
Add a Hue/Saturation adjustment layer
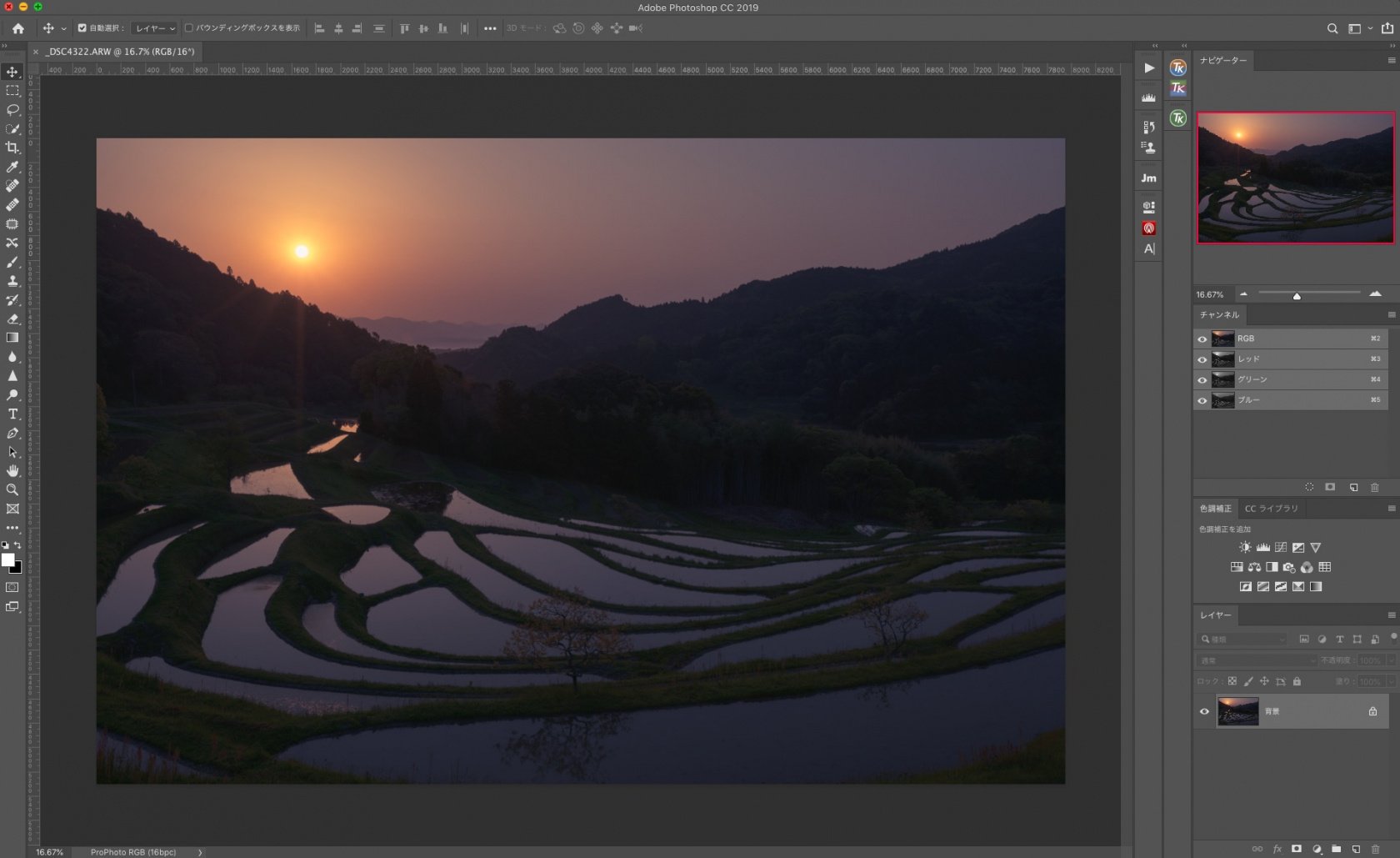pyautogui.click(x=1237, y=567)
